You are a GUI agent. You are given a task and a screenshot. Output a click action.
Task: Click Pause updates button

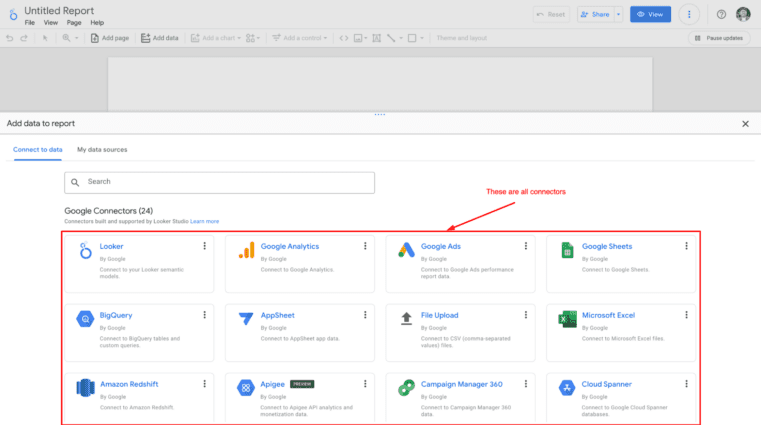coord(719,38)
